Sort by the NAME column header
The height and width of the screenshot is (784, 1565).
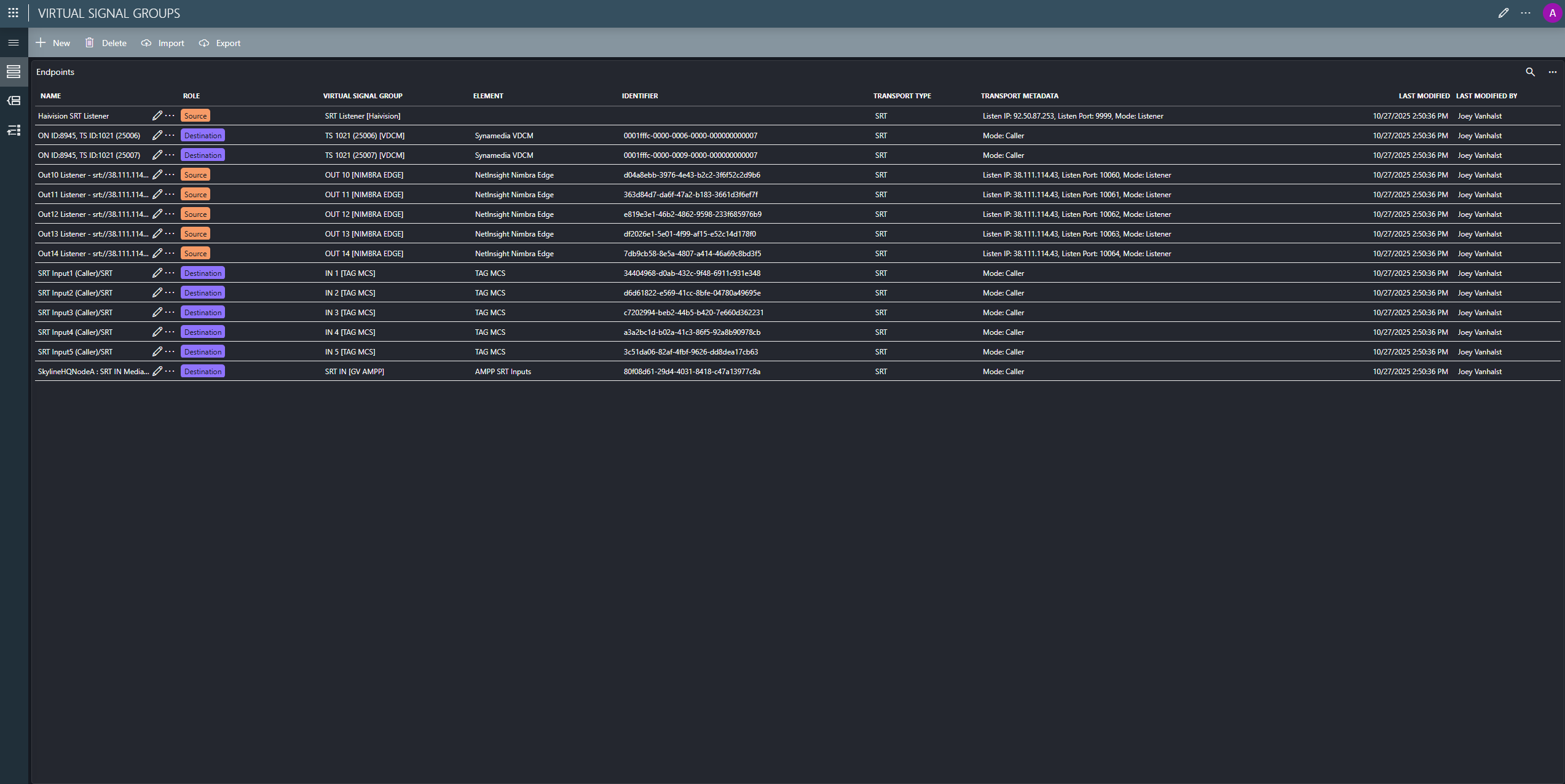click(50, 96)
